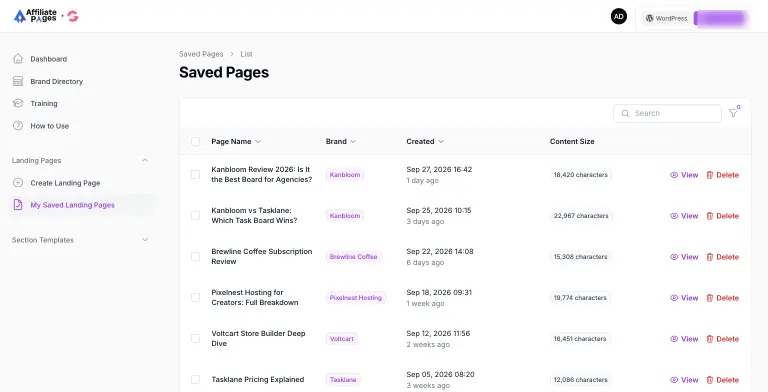Click Kanbloom tag in Review 2026 row
This screenshot has height=392, width=768.
[345, 175]
